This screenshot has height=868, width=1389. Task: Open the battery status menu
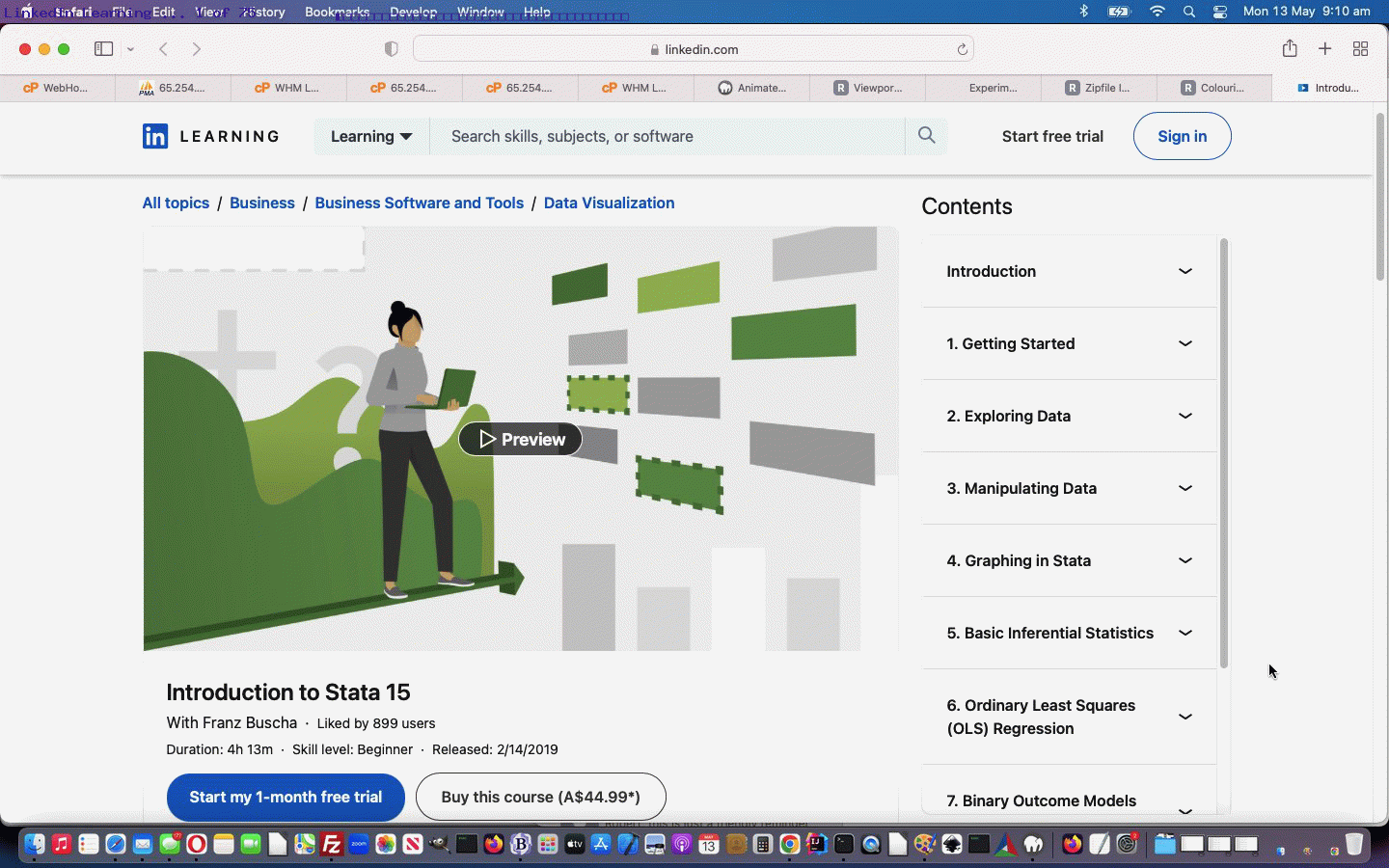pos(1119,12)
